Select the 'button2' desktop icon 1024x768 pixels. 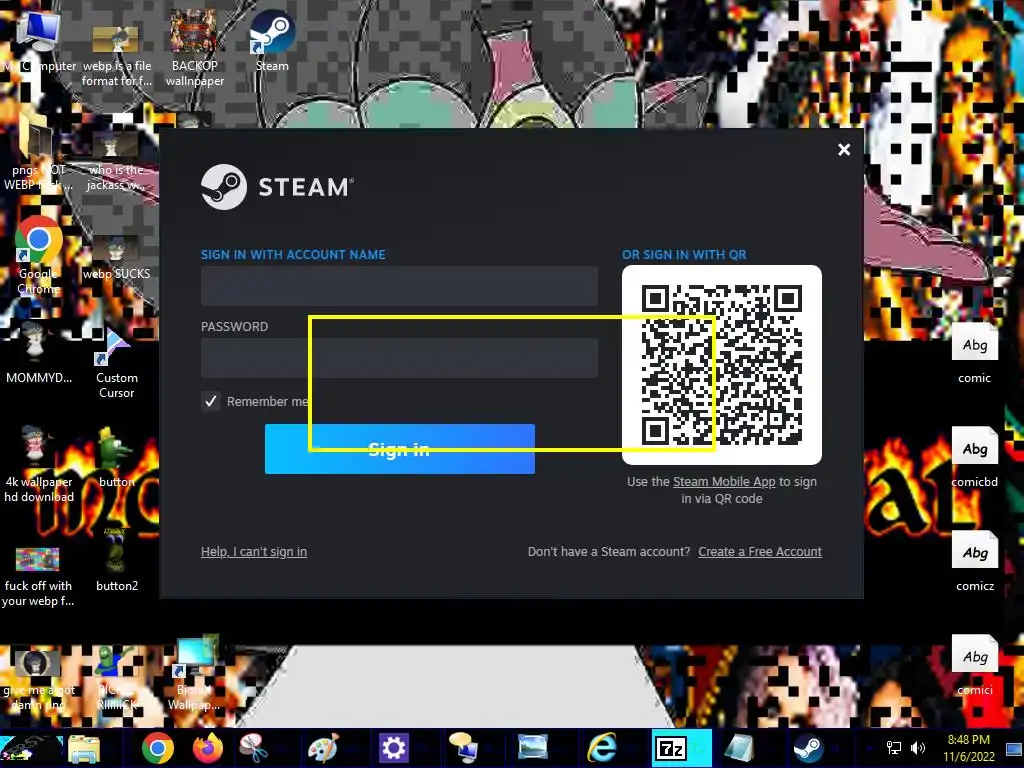coord(116,560)
